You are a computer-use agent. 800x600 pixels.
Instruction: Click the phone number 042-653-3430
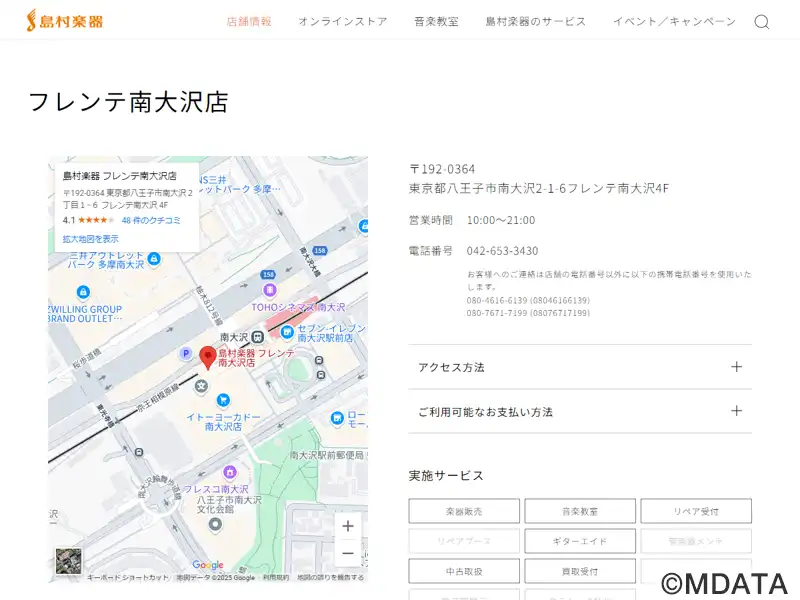(503, 251)
